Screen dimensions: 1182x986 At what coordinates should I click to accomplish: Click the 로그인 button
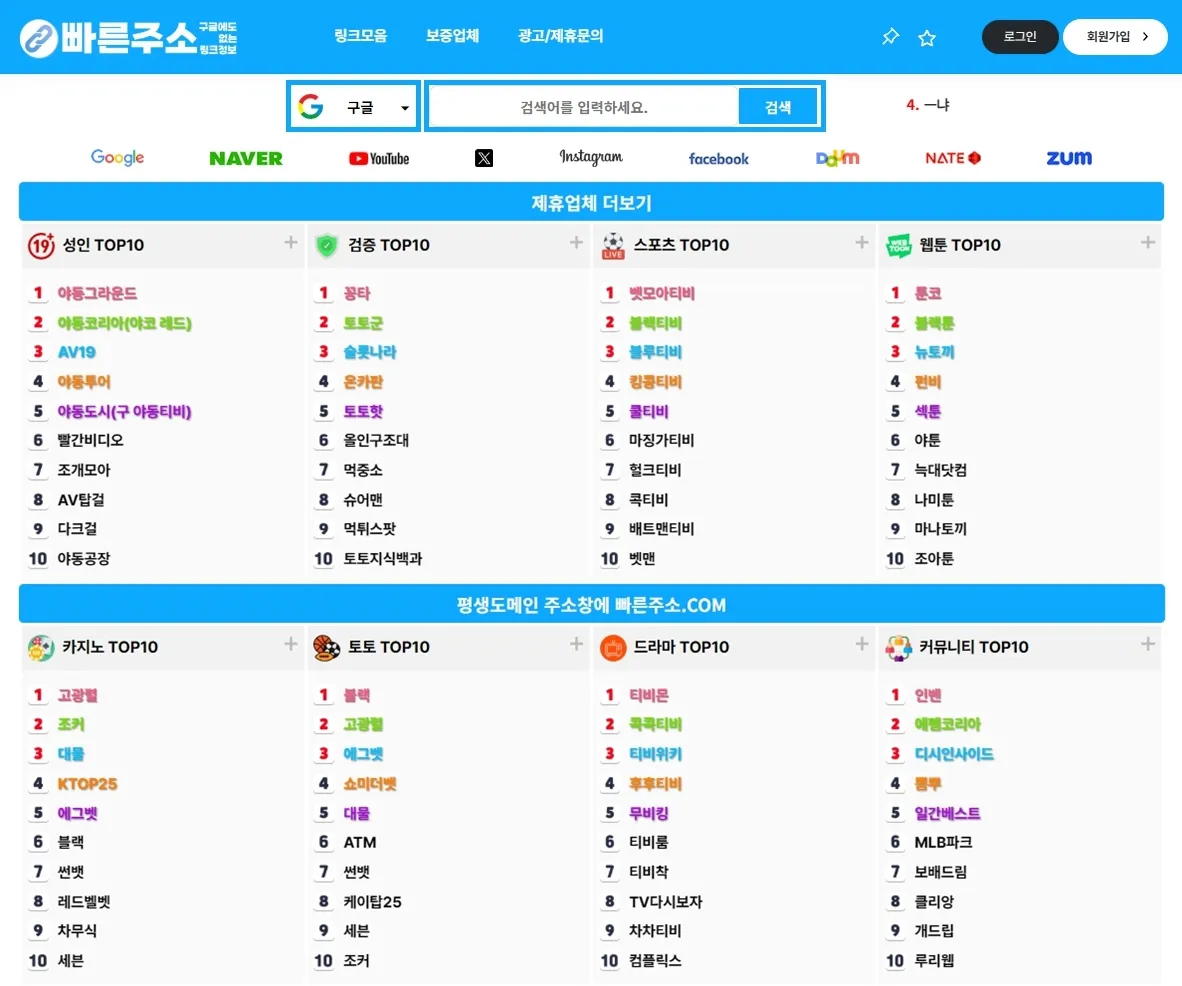tap(1019, 37)
